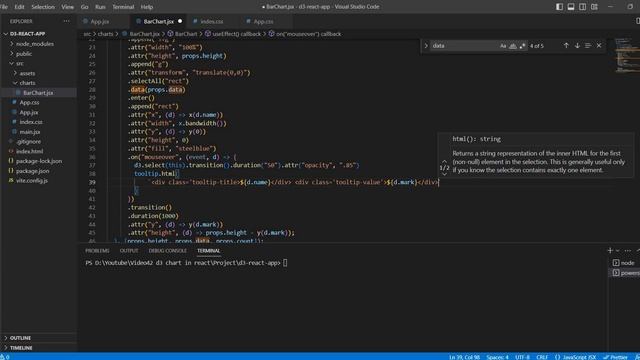
Task: Click the find input containing "data"
Action: [x=464, y=46]
